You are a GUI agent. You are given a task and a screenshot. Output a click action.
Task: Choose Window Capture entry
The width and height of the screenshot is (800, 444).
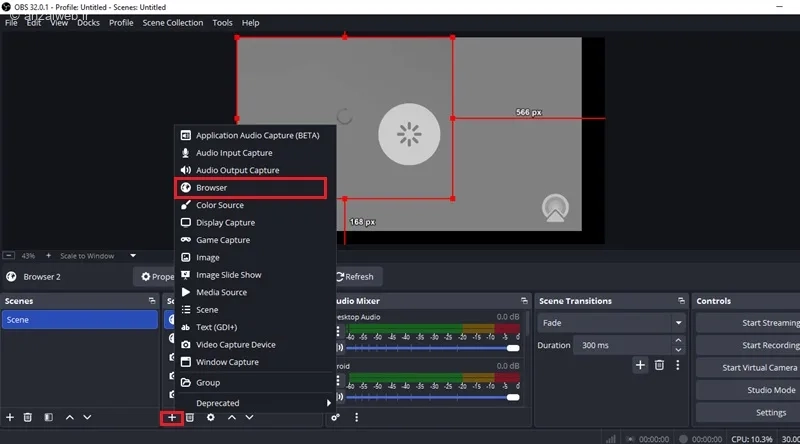click(255, 362)
